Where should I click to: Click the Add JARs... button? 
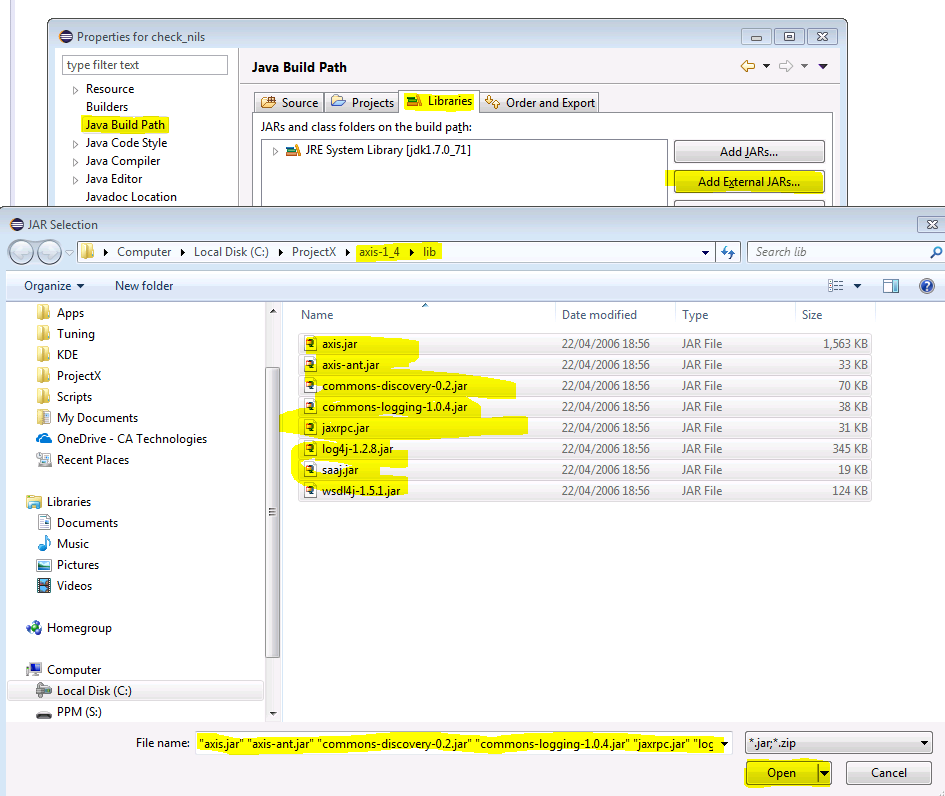pyautogui.click(x=749, y=152)
